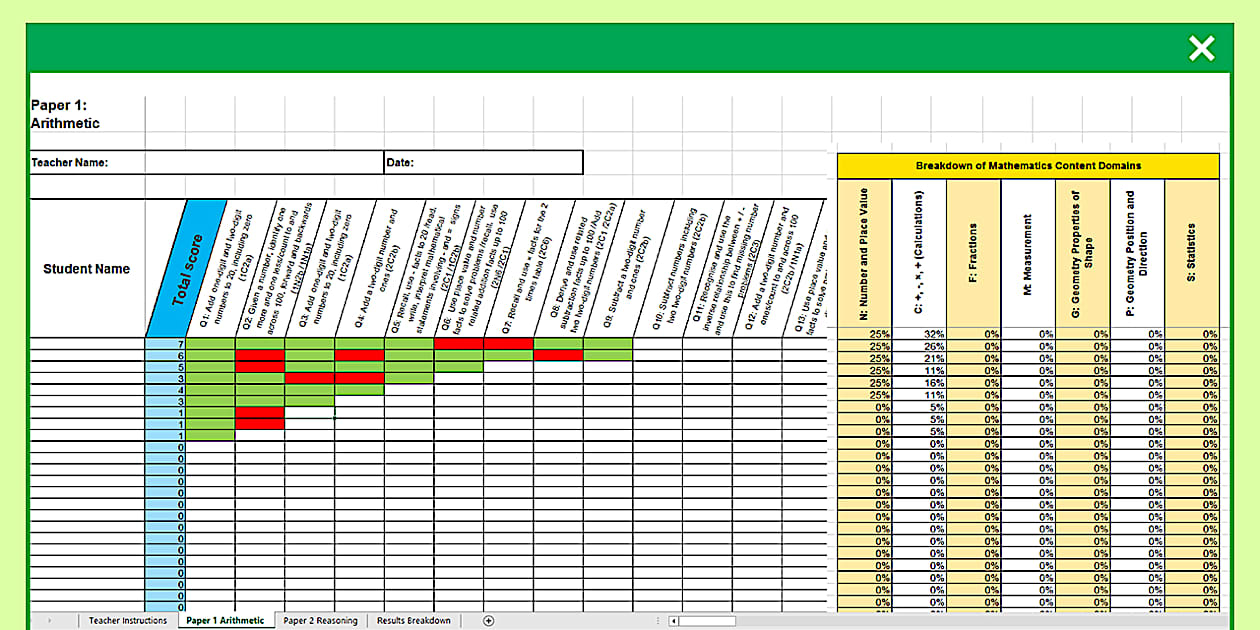Click the horizontal scrollbar left arrow
Image resolution: width=1260 pixels, height=630 pixels.
click(674, 621)
